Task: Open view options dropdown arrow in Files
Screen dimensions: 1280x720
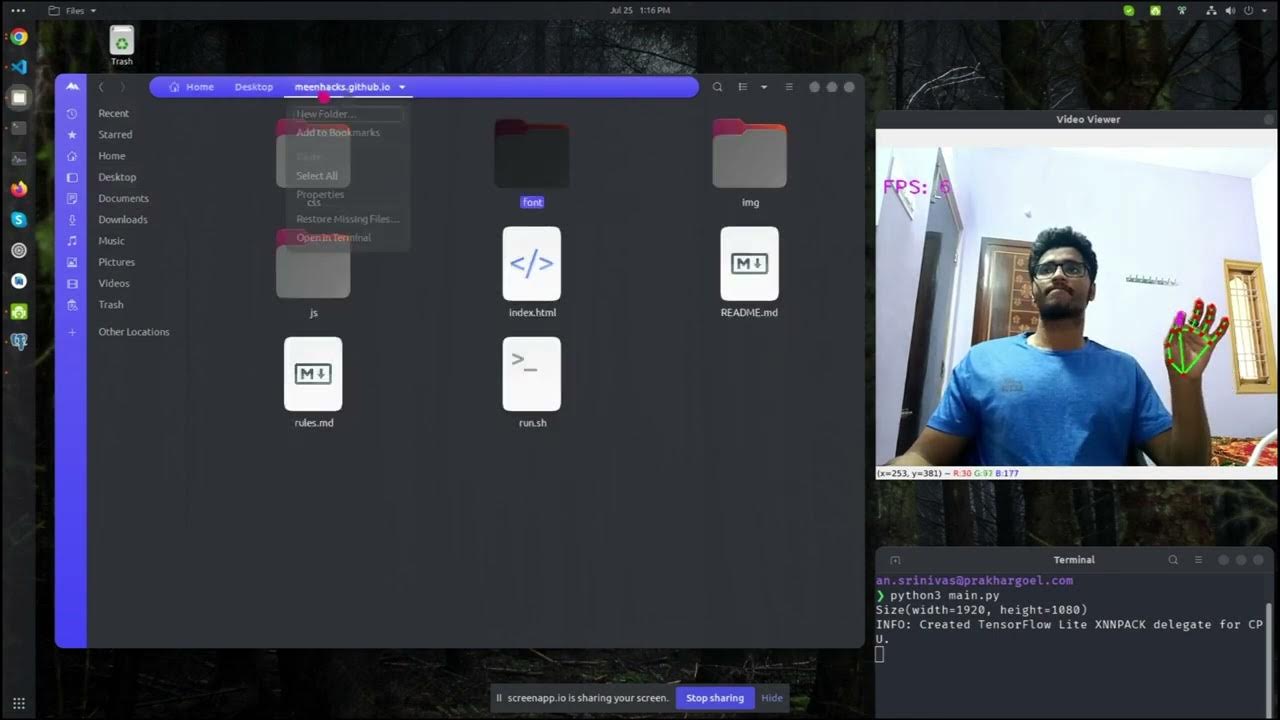Action: click(764, 87)
